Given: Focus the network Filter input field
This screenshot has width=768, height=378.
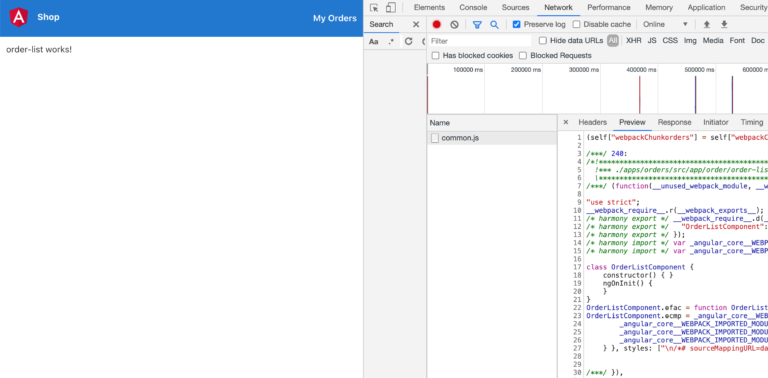Looking at the screenshot, I should (x=480, y=41).
